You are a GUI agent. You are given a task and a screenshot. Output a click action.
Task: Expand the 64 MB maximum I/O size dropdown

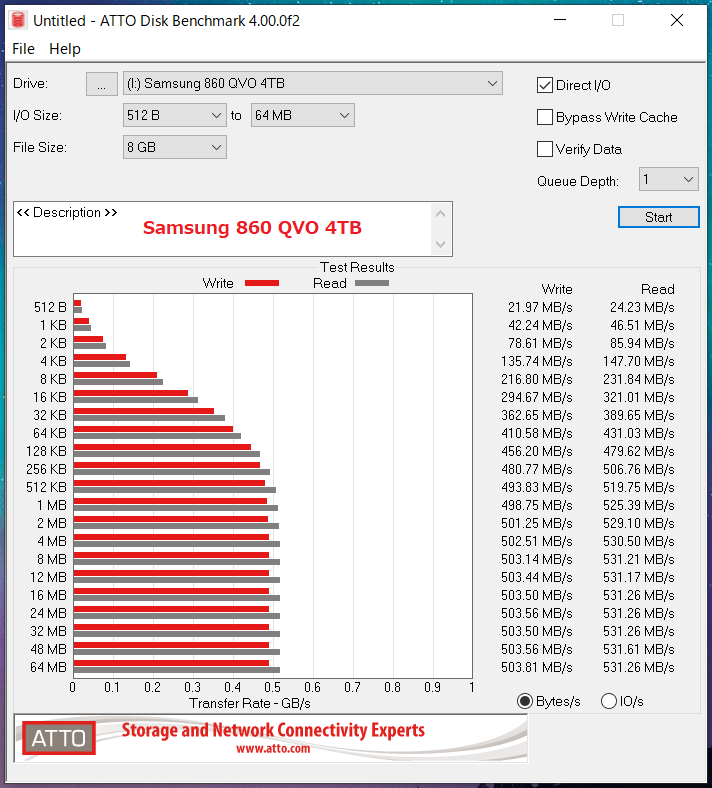[x=303, y=115]
